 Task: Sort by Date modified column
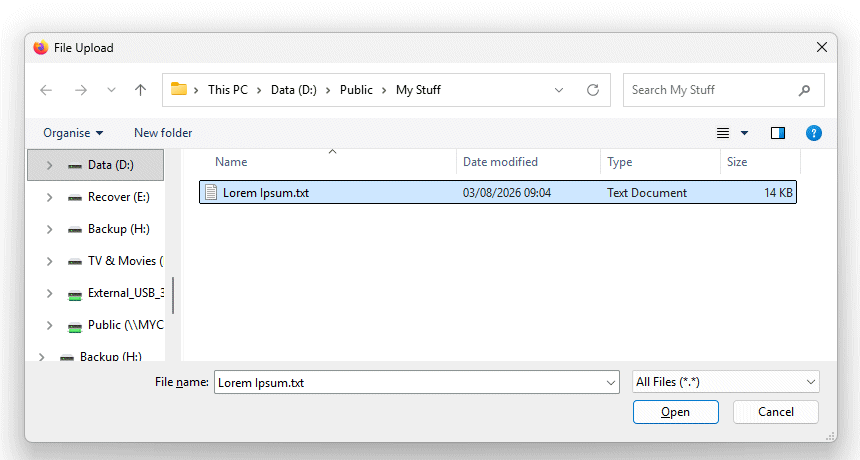point(500,162)
